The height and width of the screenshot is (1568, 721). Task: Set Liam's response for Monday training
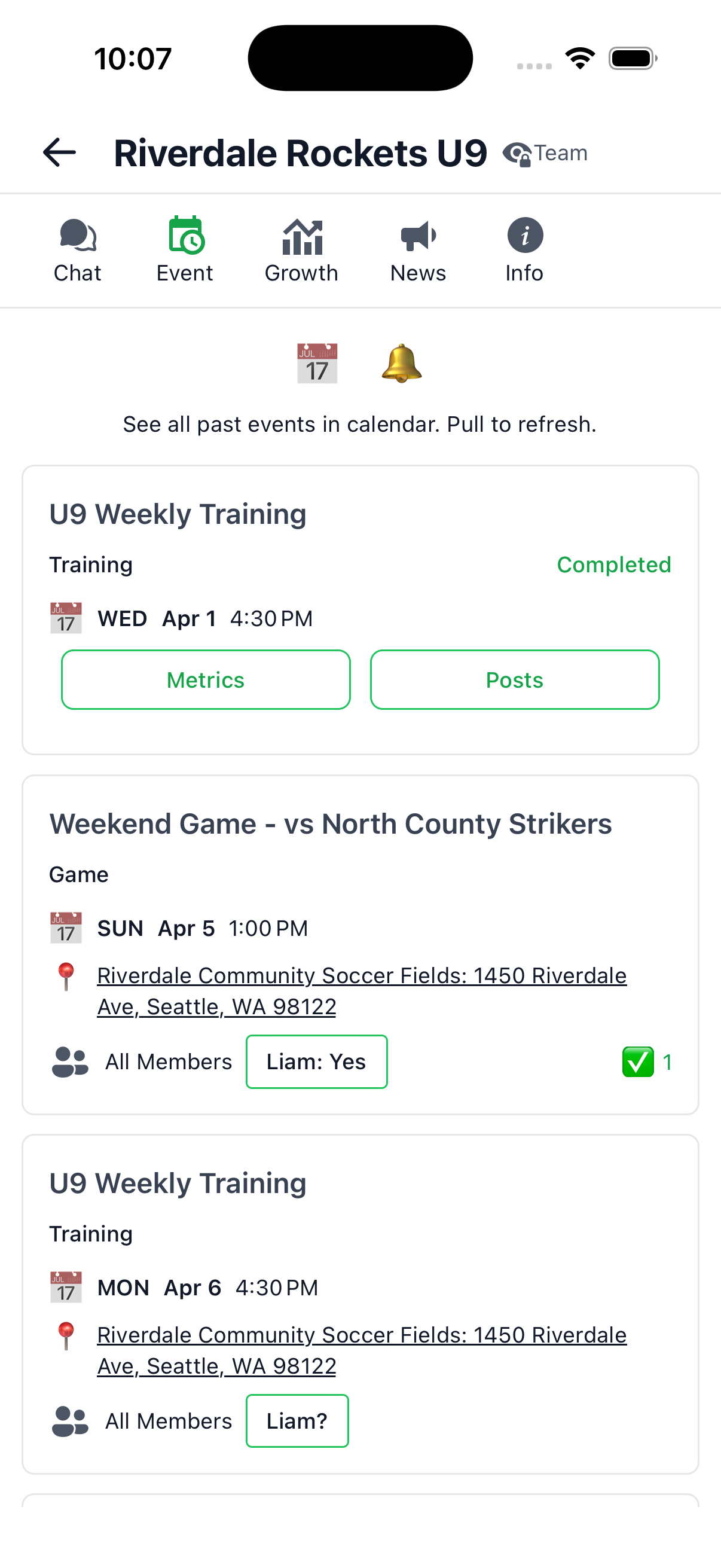point(297,1421)
